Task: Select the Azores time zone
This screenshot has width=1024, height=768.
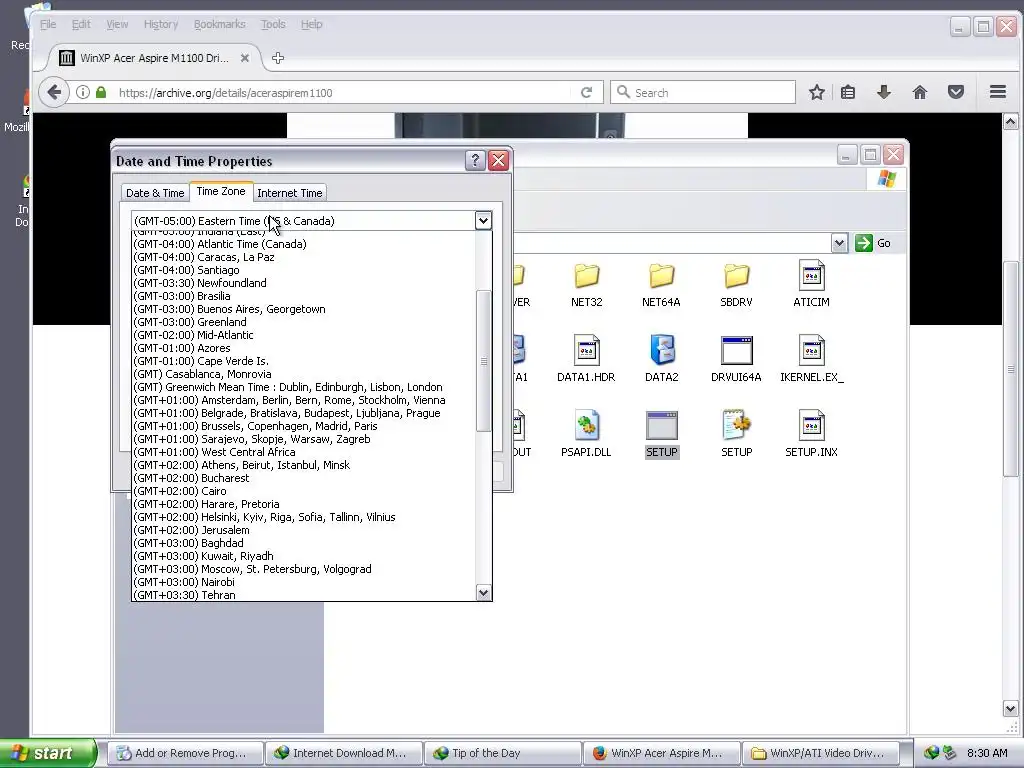Action: pyautogui.click(x=304, y=348)
